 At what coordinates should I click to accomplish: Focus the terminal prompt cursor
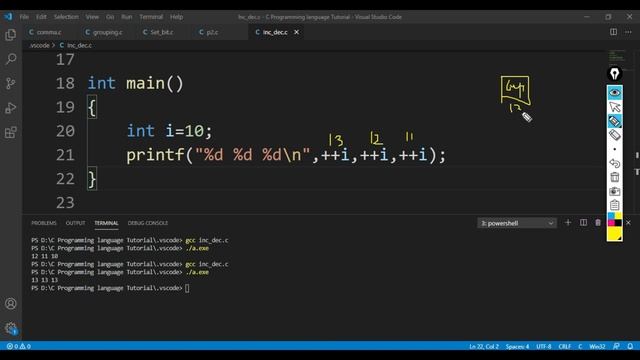(187, 288)
